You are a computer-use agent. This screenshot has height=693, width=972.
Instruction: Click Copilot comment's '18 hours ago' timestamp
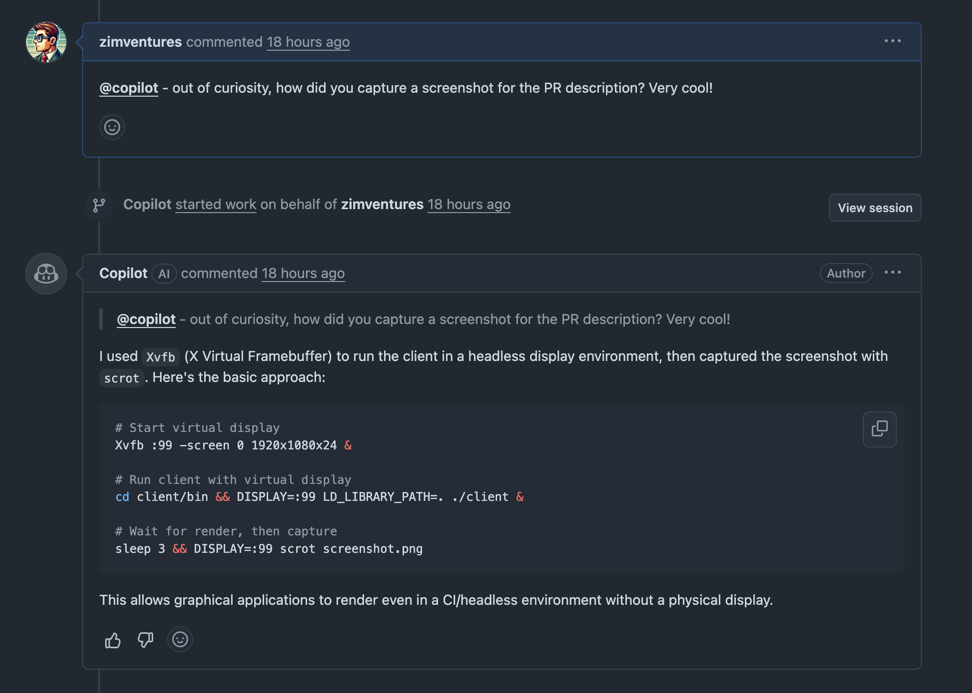click(x=303, y=273)
